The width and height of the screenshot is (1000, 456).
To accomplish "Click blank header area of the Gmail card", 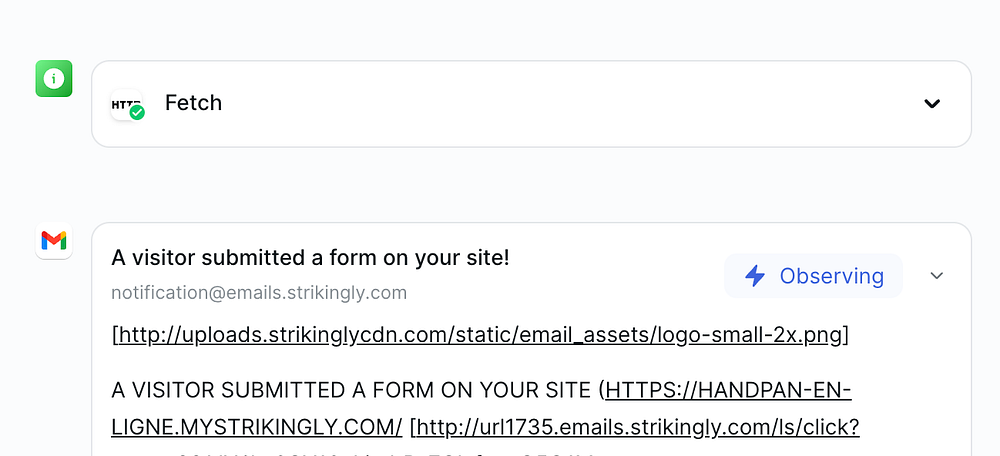I will (620, 262).
